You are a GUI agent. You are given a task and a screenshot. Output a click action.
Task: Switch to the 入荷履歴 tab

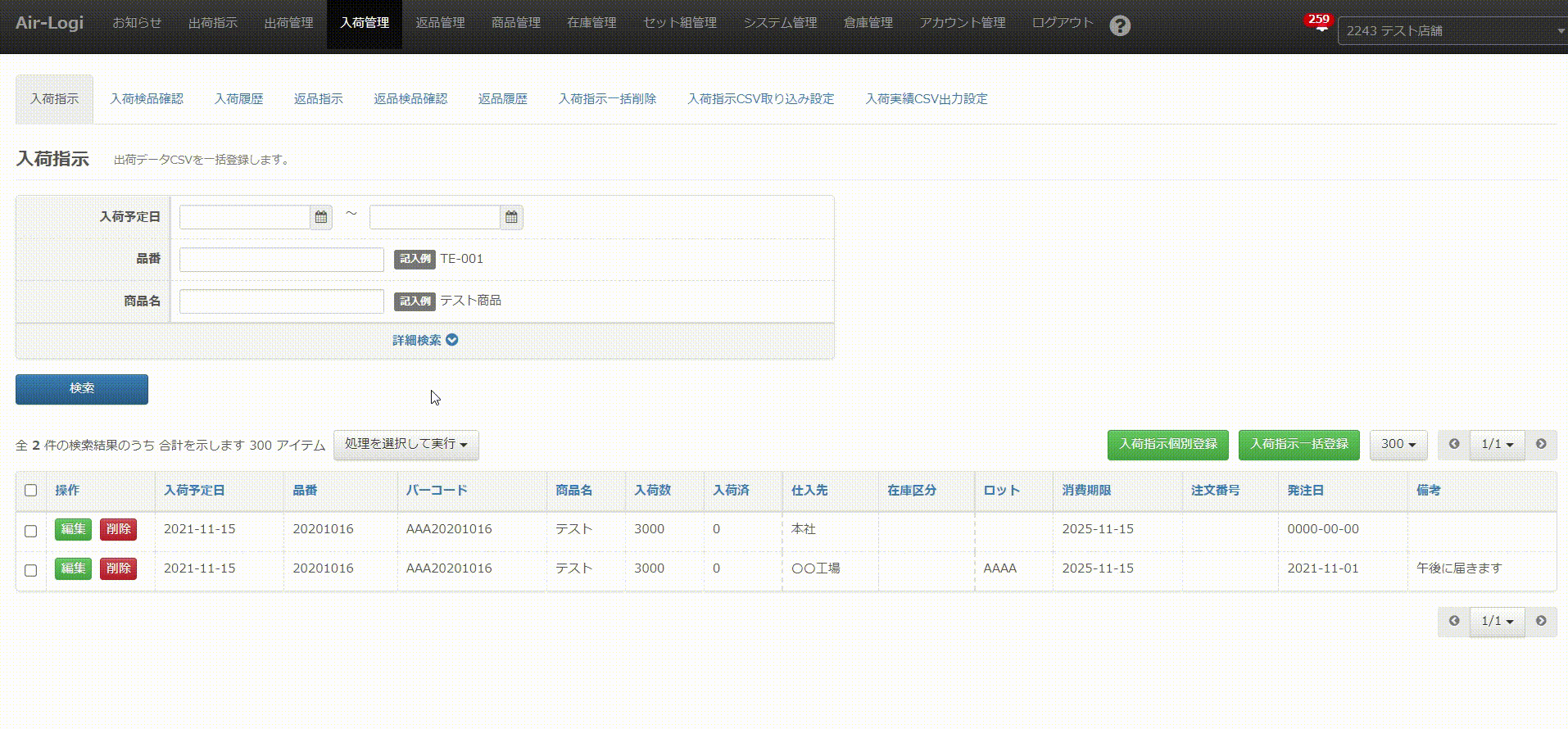click(238, 99)
